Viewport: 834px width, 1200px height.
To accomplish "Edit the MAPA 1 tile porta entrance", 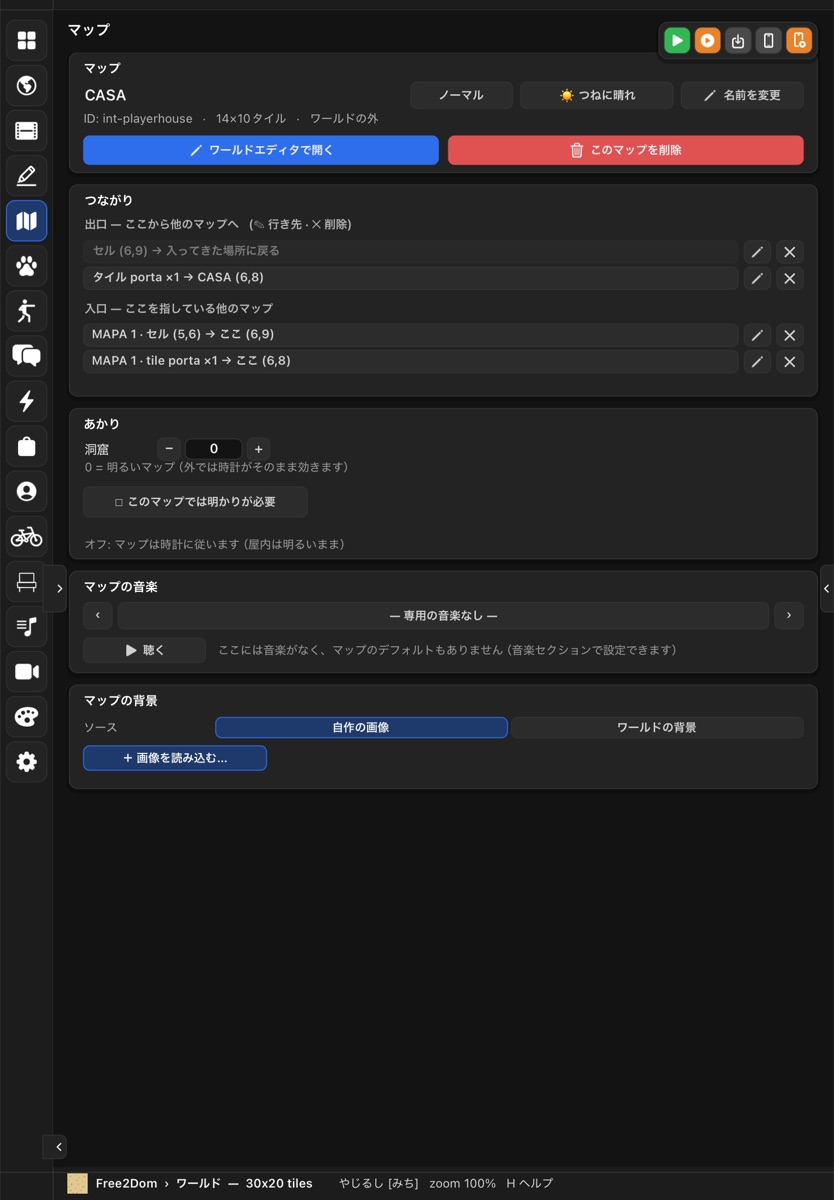I will [x=757, y=362].
